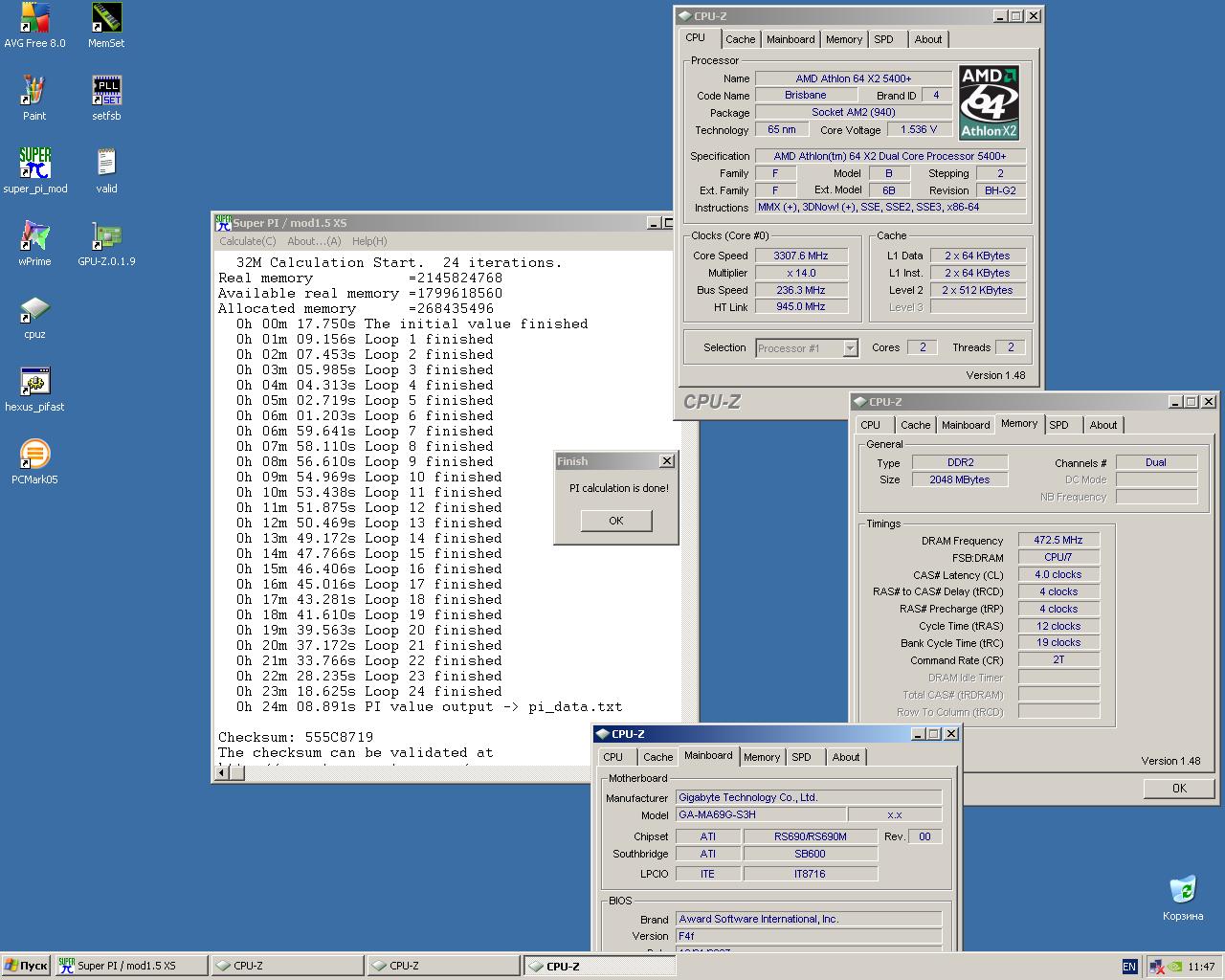Switch to Mainboard tab in top CPU-Z window
The height and width of the screenshot is (980, 1225).
(791, 39)
